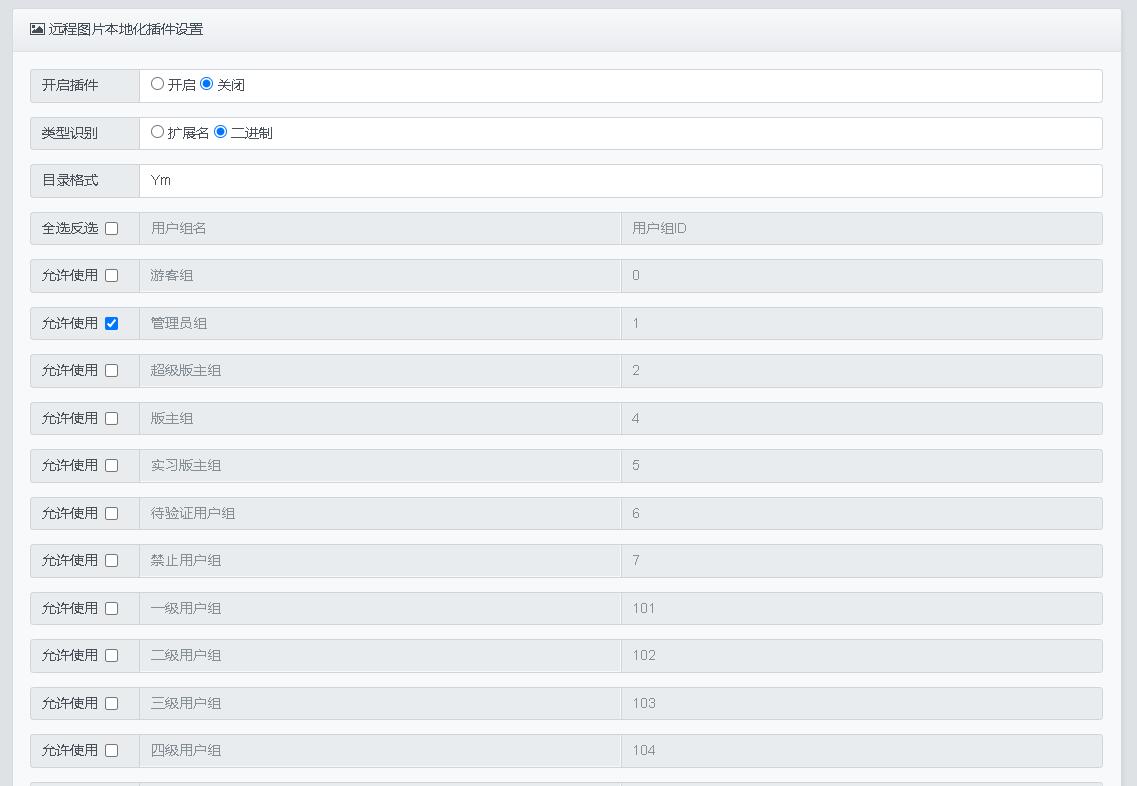The height and width of the screenshot is (786, 1137).
Task: Tick the checkbox for 禁止用户组
Action: point(112,561)
